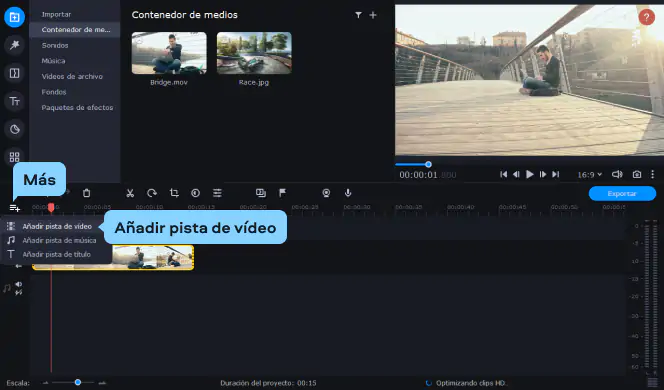Image resolution: width=664 pixels, height=390 pixels.
Task: Open the Filters magic wand tab
Action: [14, 45]
